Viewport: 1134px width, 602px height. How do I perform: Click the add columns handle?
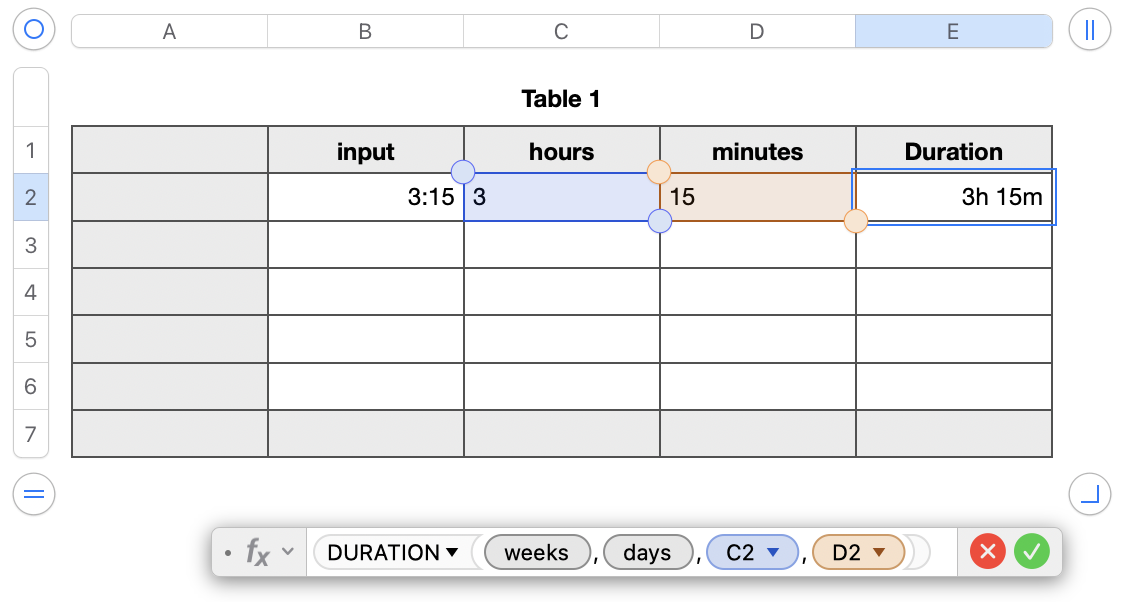click(x=1089, y=30)
